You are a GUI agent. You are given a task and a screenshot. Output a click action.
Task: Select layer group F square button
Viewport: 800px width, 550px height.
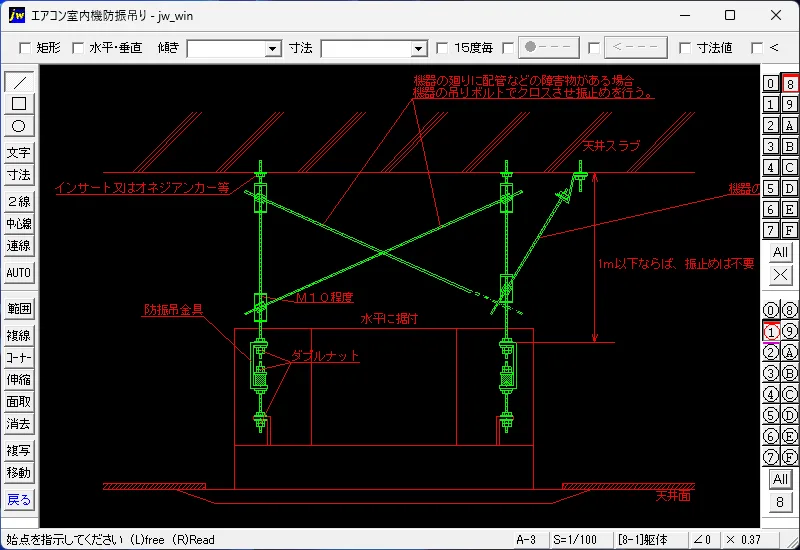tap(790, 230)
